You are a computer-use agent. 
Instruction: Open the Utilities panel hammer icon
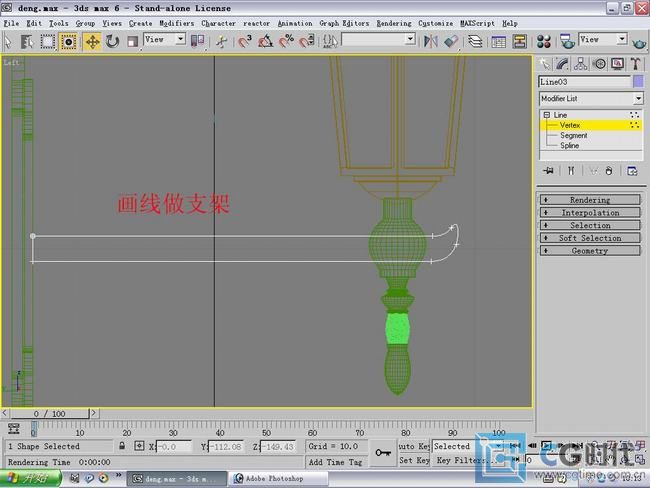635,64
